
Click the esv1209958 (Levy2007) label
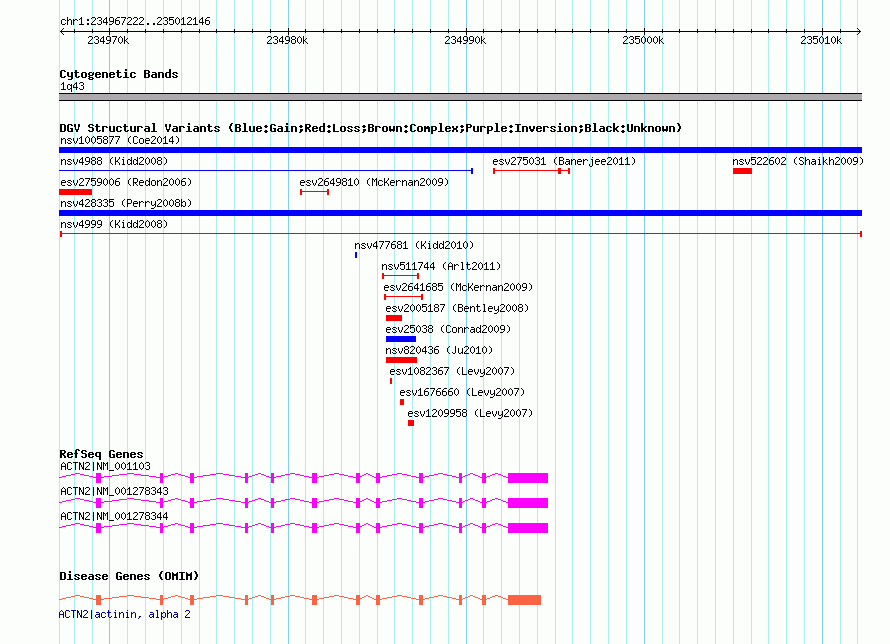pos(470,413)
